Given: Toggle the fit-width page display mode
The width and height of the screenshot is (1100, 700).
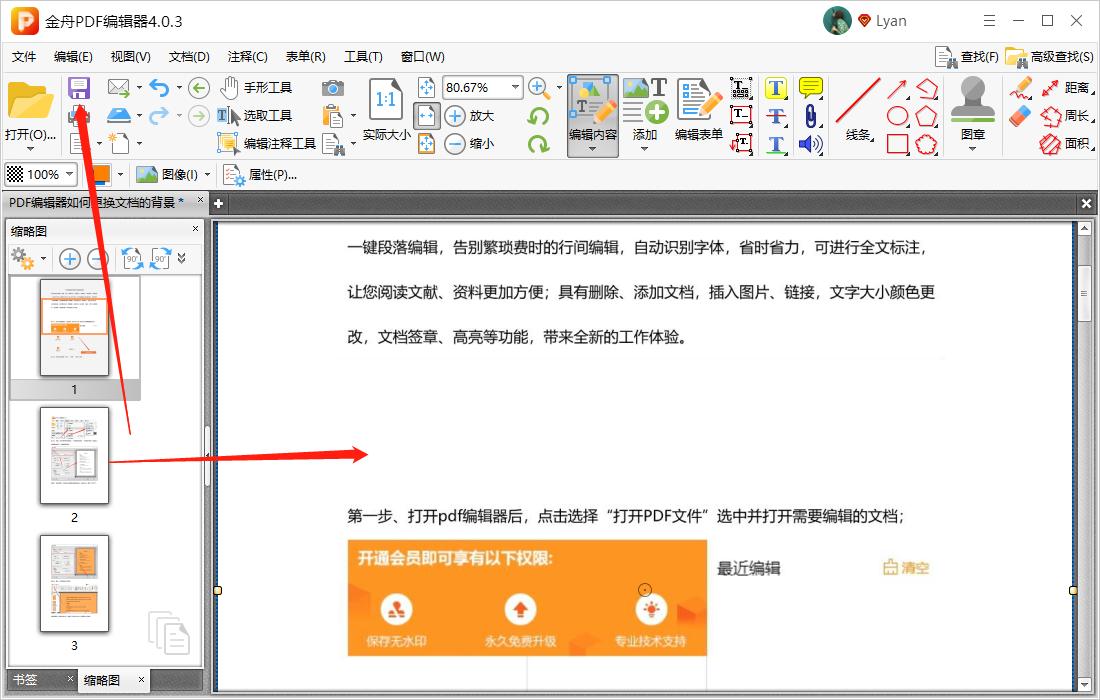Looking at the screenshot, I should click(427, 116).
